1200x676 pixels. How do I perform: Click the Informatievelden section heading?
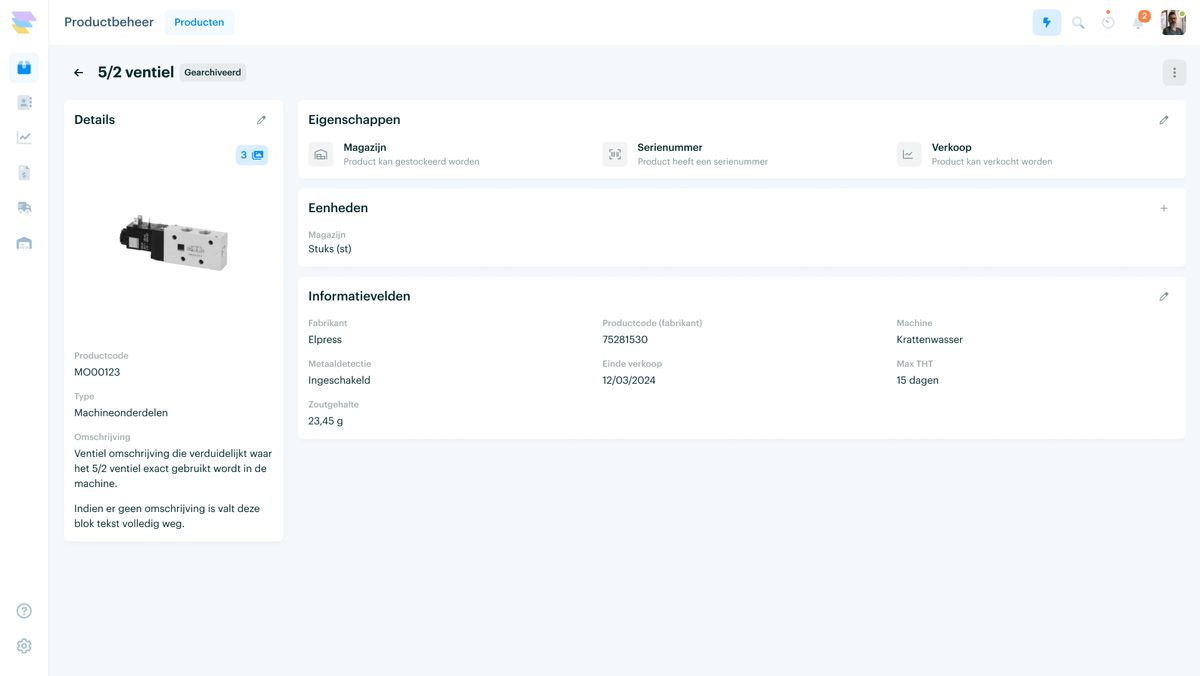(359, 297)
